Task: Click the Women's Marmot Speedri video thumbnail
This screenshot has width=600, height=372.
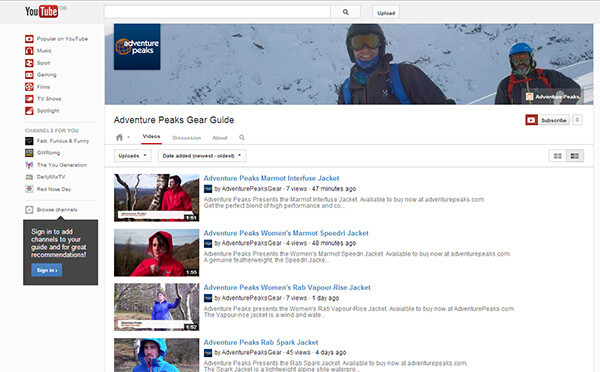Action: [x=157, y=253]
